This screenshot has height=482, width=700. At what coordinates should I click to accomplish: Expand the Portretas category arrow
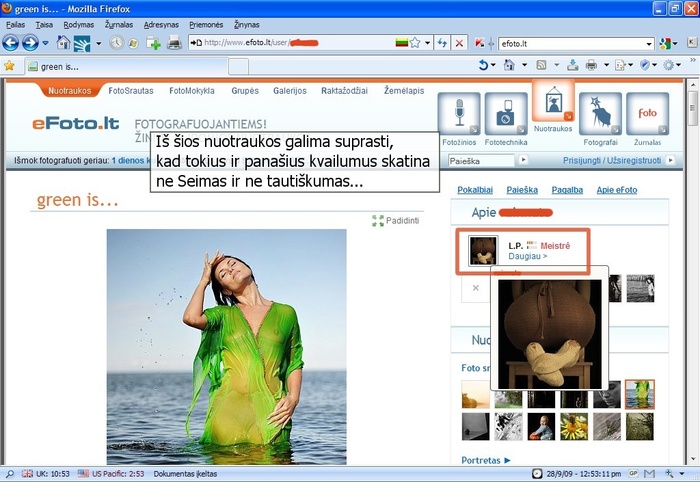pos(507,461)
